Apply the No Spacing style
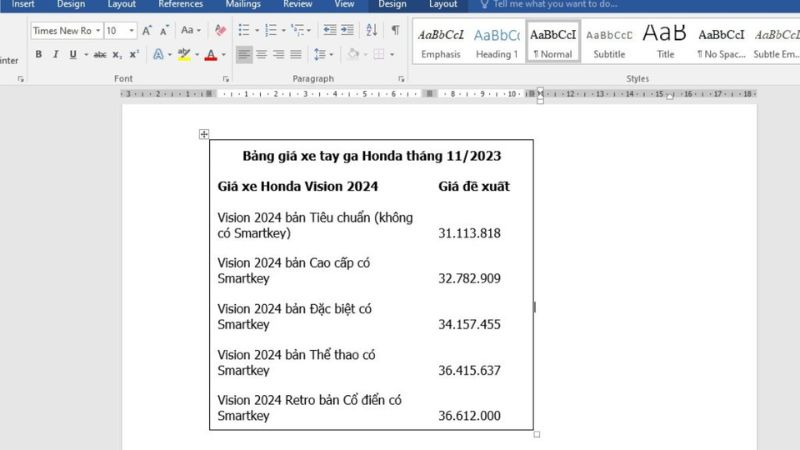 [721, 42]
